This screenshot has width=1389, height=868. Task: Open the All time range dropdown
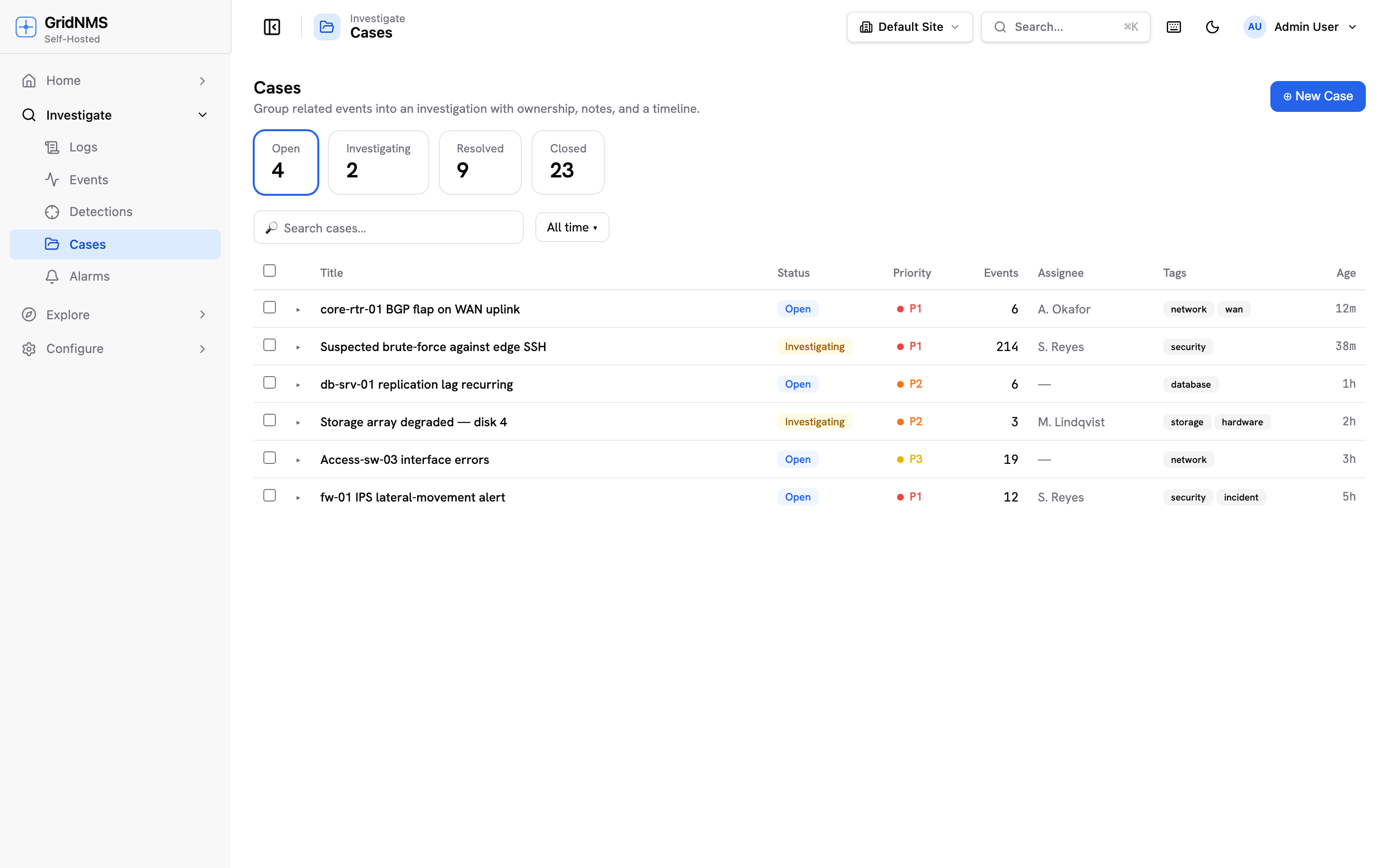[572, 227]
